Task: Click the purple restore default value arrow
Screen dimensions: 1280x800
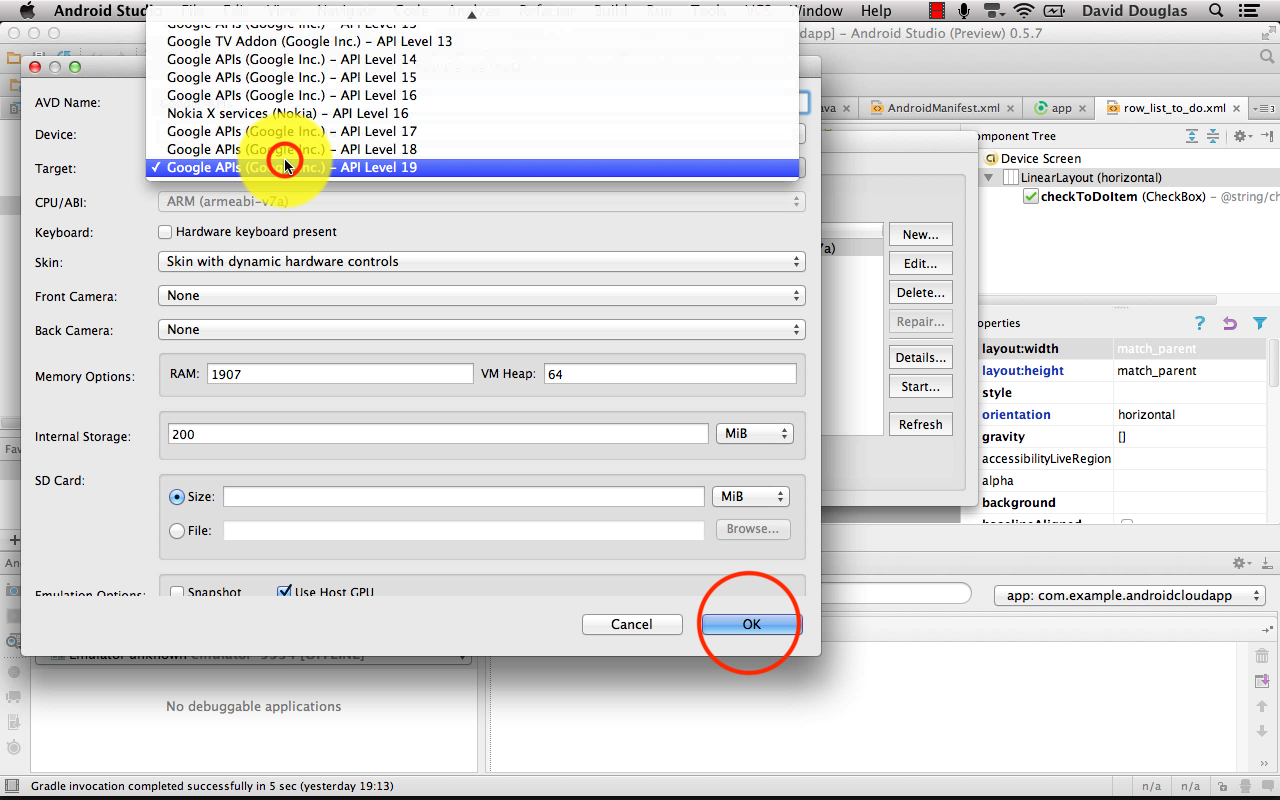Action: tap(1230, 323)
